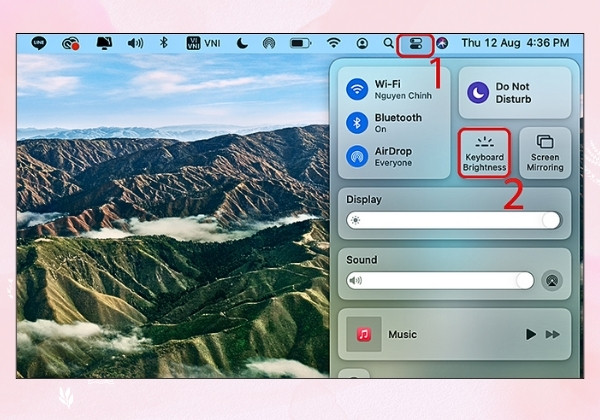Toggle Do Not Disturb moon button
This screenshot has width=600, height=420.
(478, 93)
